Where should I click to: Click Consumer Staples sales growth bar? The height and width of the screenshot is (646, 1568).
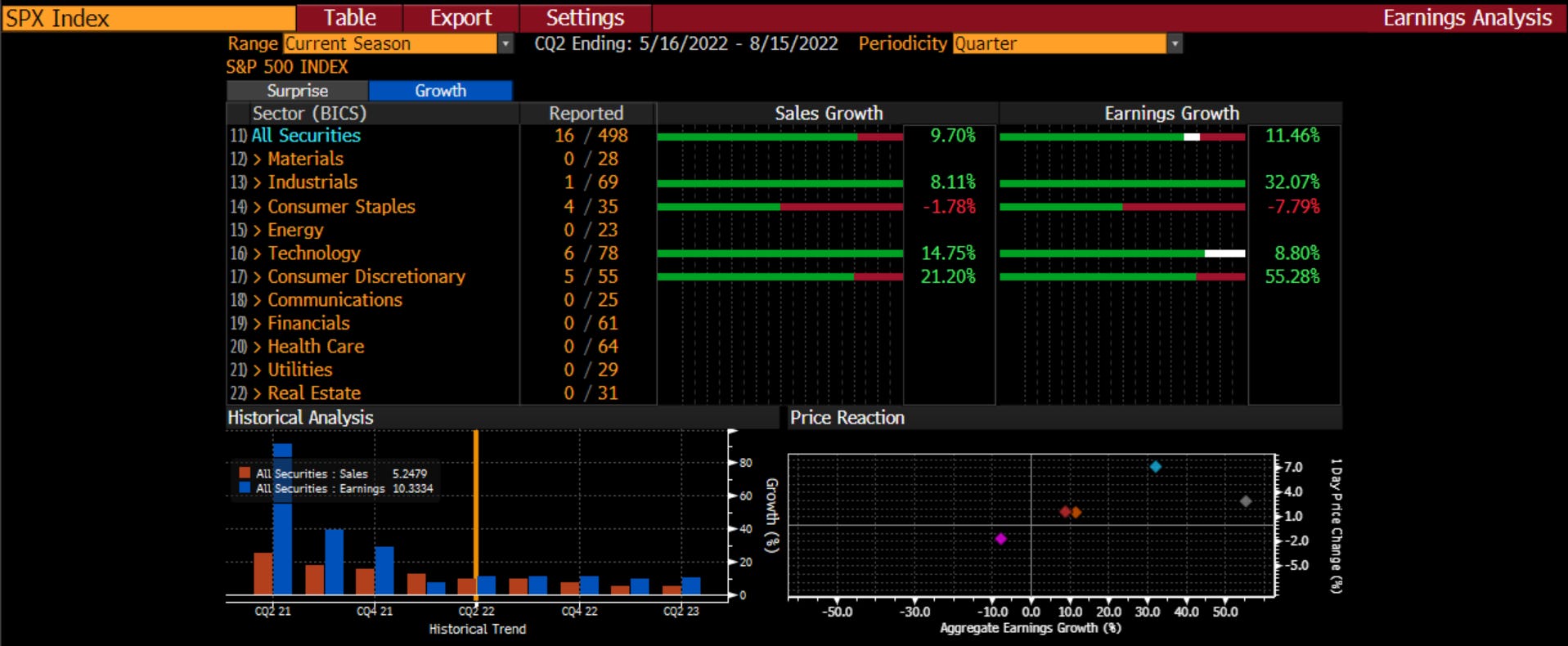(x=780, y=207)
